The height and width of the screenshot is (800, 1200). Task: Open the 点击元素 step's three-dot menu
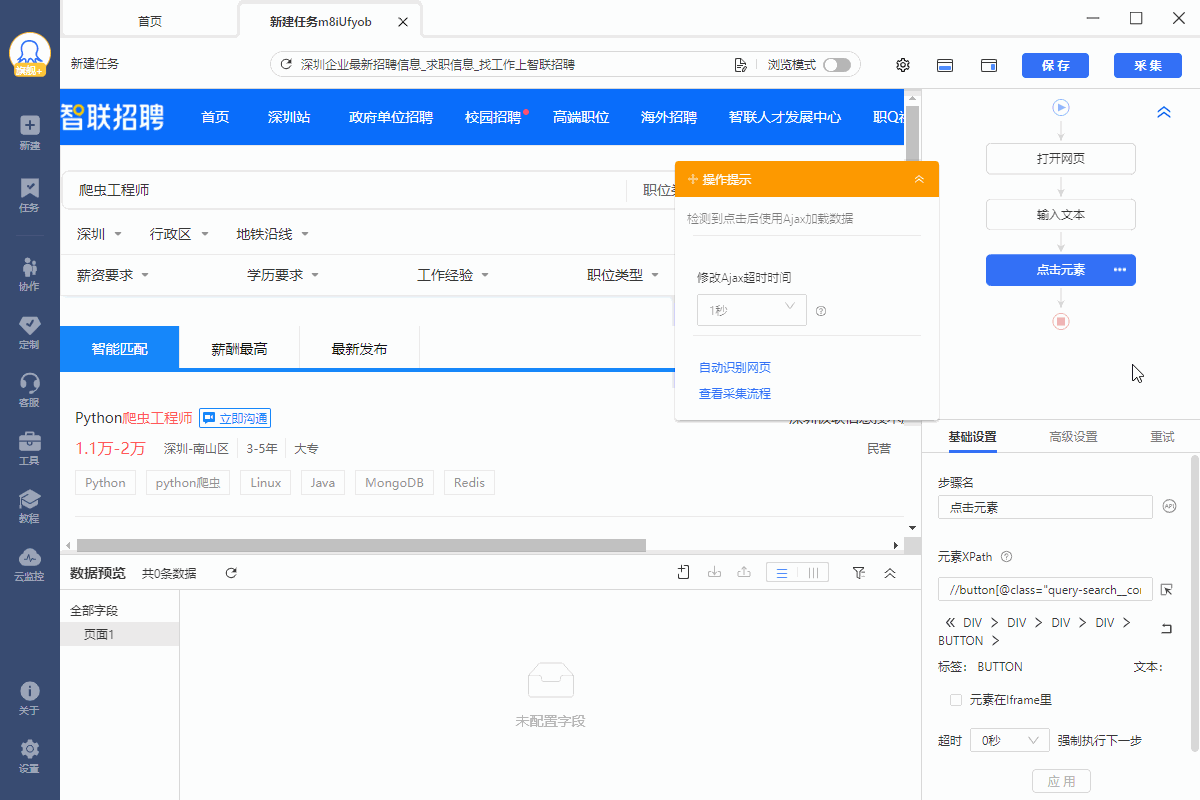(1120, 270)
